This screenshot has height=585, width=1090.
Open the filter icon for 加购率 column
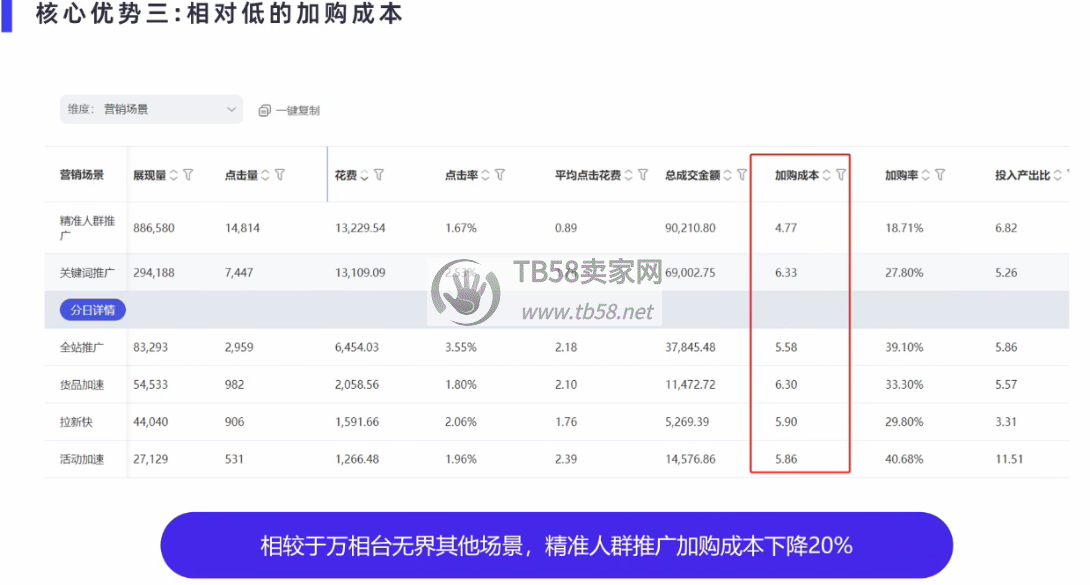coord(939,175)
